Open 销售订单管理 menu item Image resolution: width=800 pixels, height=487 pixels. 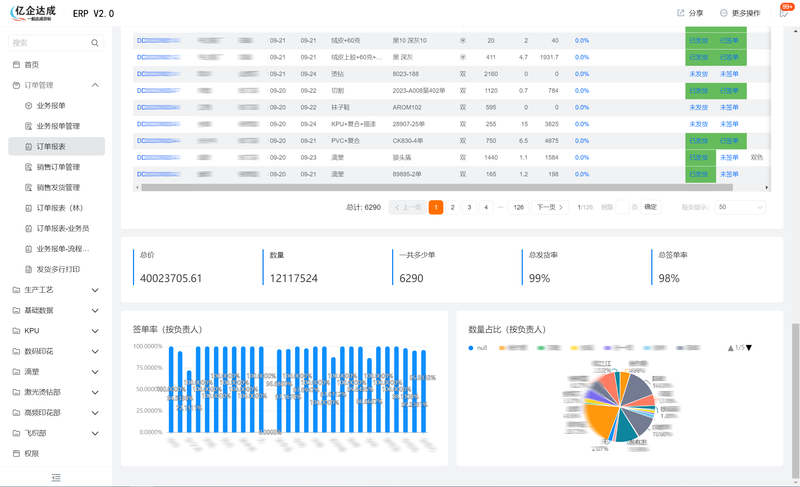click(x=58, y=167)
